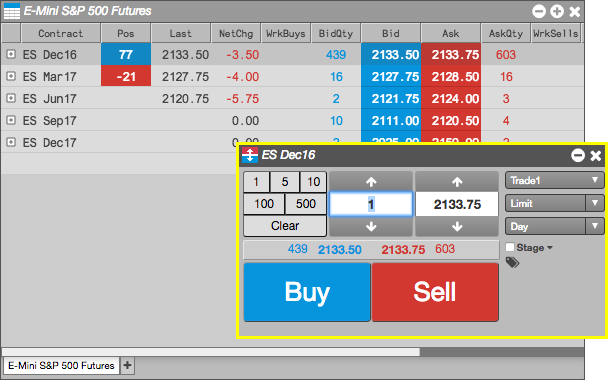This screenshot has height=382, width=611.
Task: Click the NetChg column header
Action: 236,34
